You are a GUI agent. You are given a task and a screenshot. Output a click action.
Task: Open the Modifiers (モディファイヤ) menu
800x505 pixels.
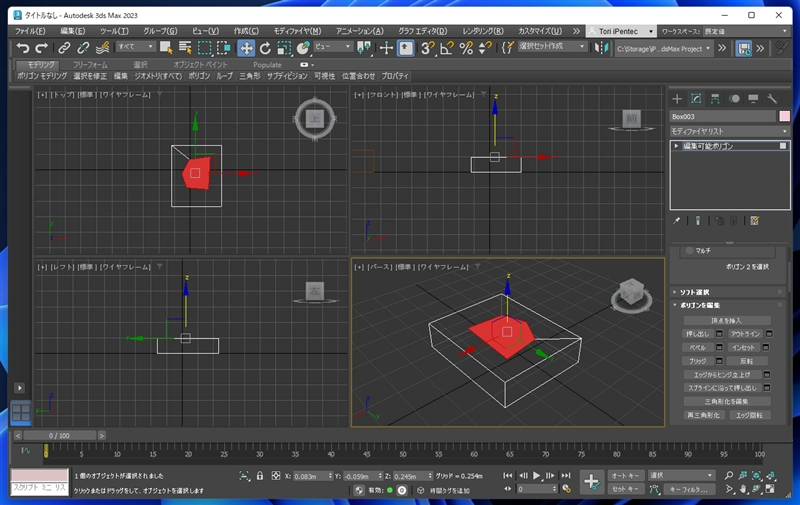point(297,31)
